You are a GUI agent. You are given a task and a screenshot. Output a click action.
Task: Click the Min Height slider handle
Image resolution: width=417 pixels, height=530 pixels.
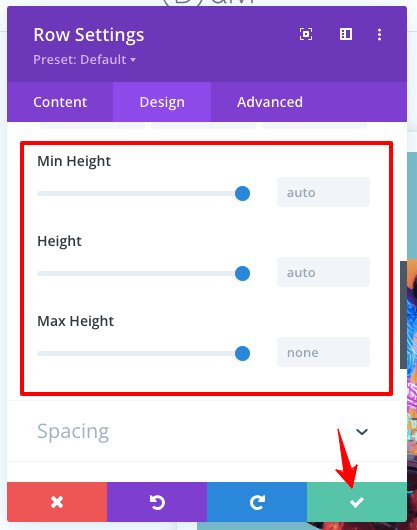click(x=242, y=193)
